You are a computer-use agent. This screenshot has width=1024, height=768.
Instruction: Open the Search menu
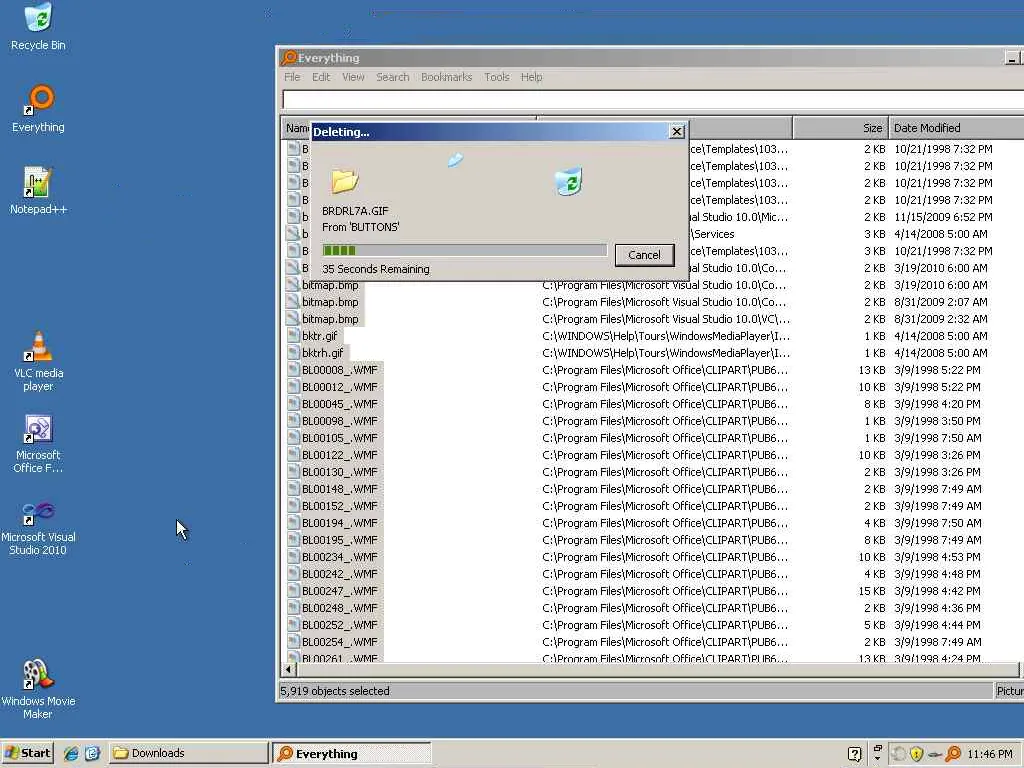click(392, 77)
